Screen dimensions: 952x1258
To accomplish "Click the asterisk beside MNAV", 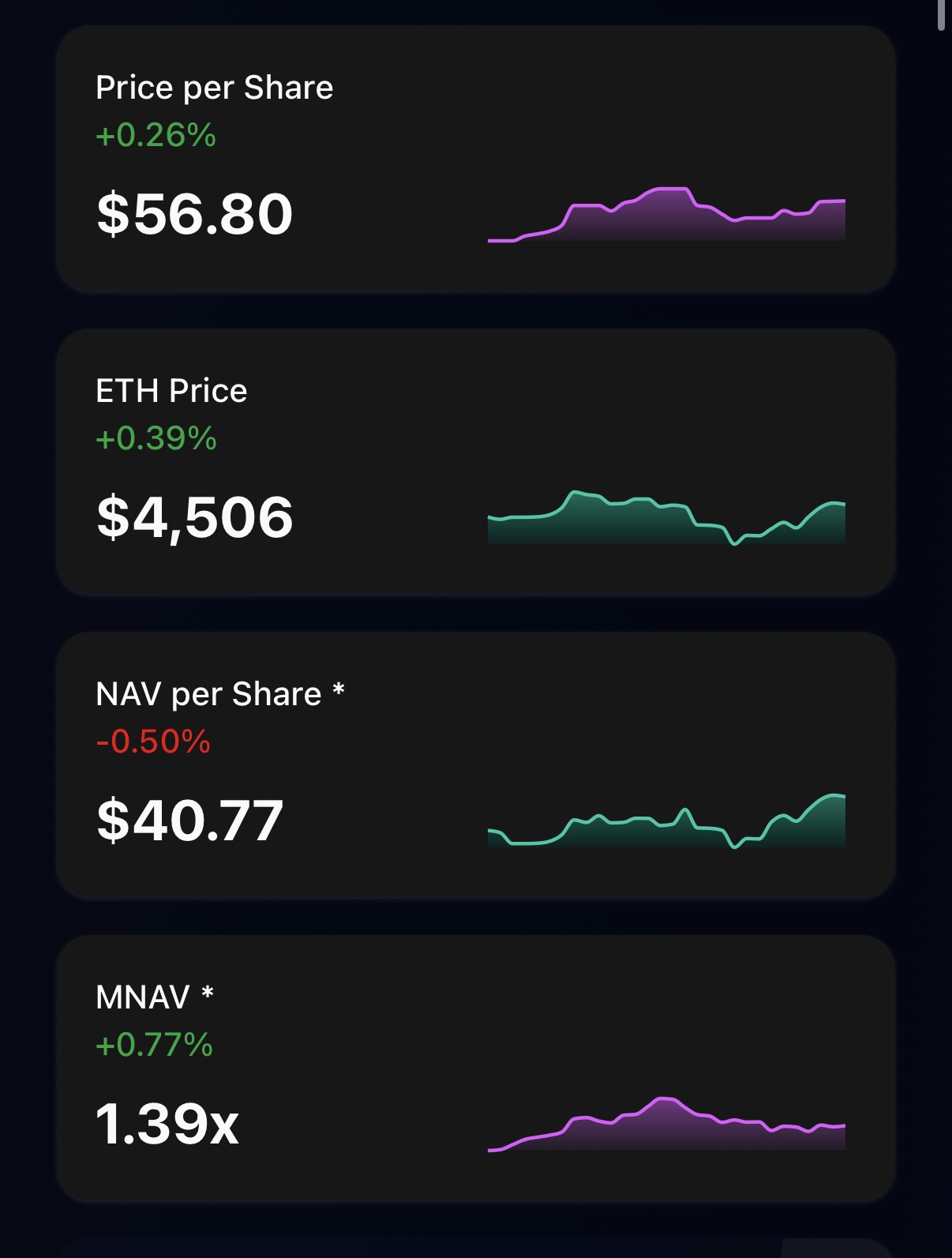I will click(208, 993).
